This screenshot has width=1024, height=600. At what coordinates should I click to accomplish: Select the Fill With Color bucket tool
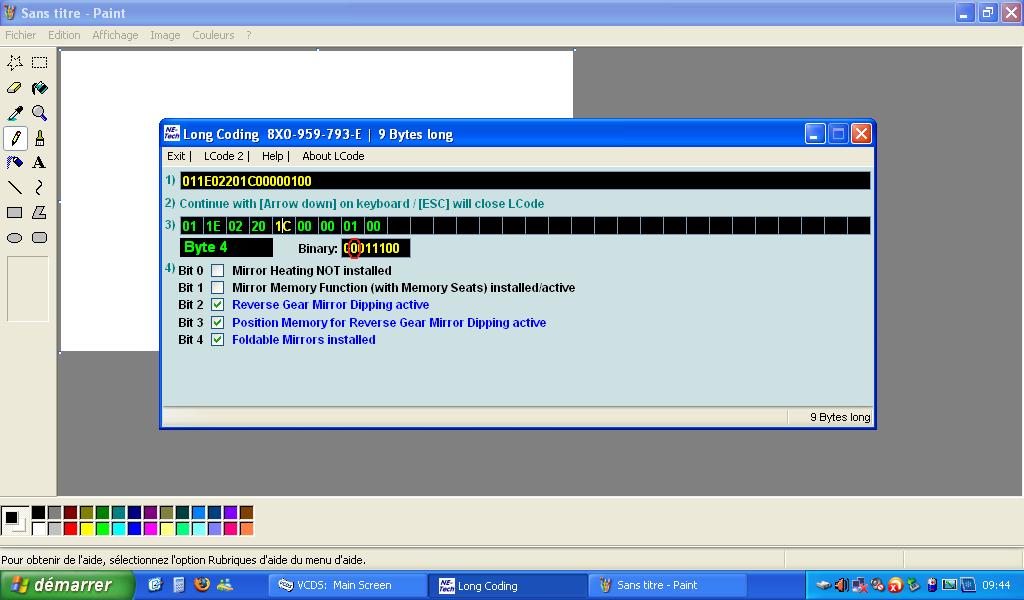pyautogui.click(x=39, y=88)
